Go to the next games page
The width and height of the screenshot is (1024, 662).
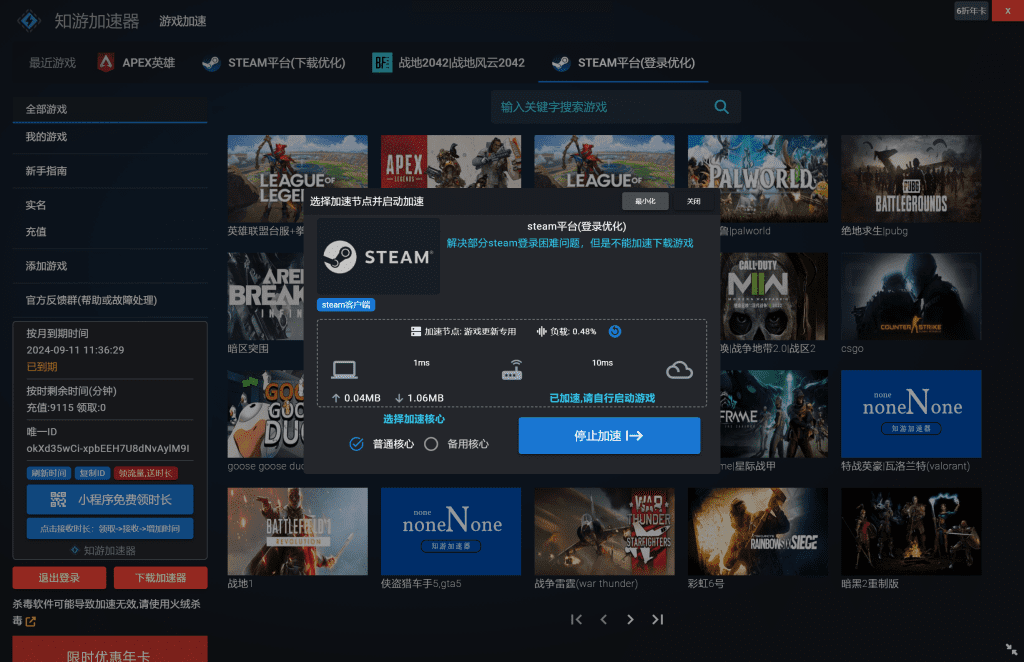tap(630, 619)
